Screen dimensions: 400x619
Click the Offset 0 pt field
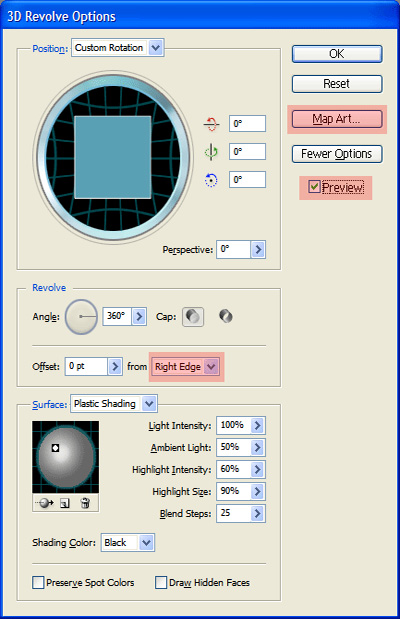[86, 366]
